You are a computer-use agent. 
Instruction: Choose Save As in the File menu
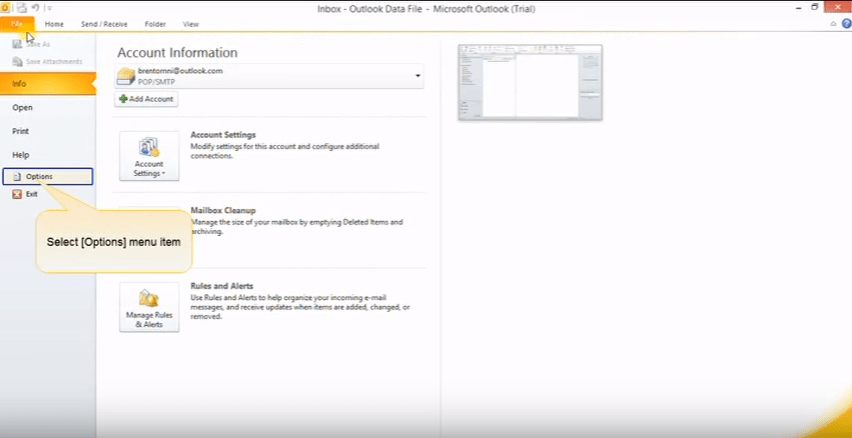[x=32, y=44]
